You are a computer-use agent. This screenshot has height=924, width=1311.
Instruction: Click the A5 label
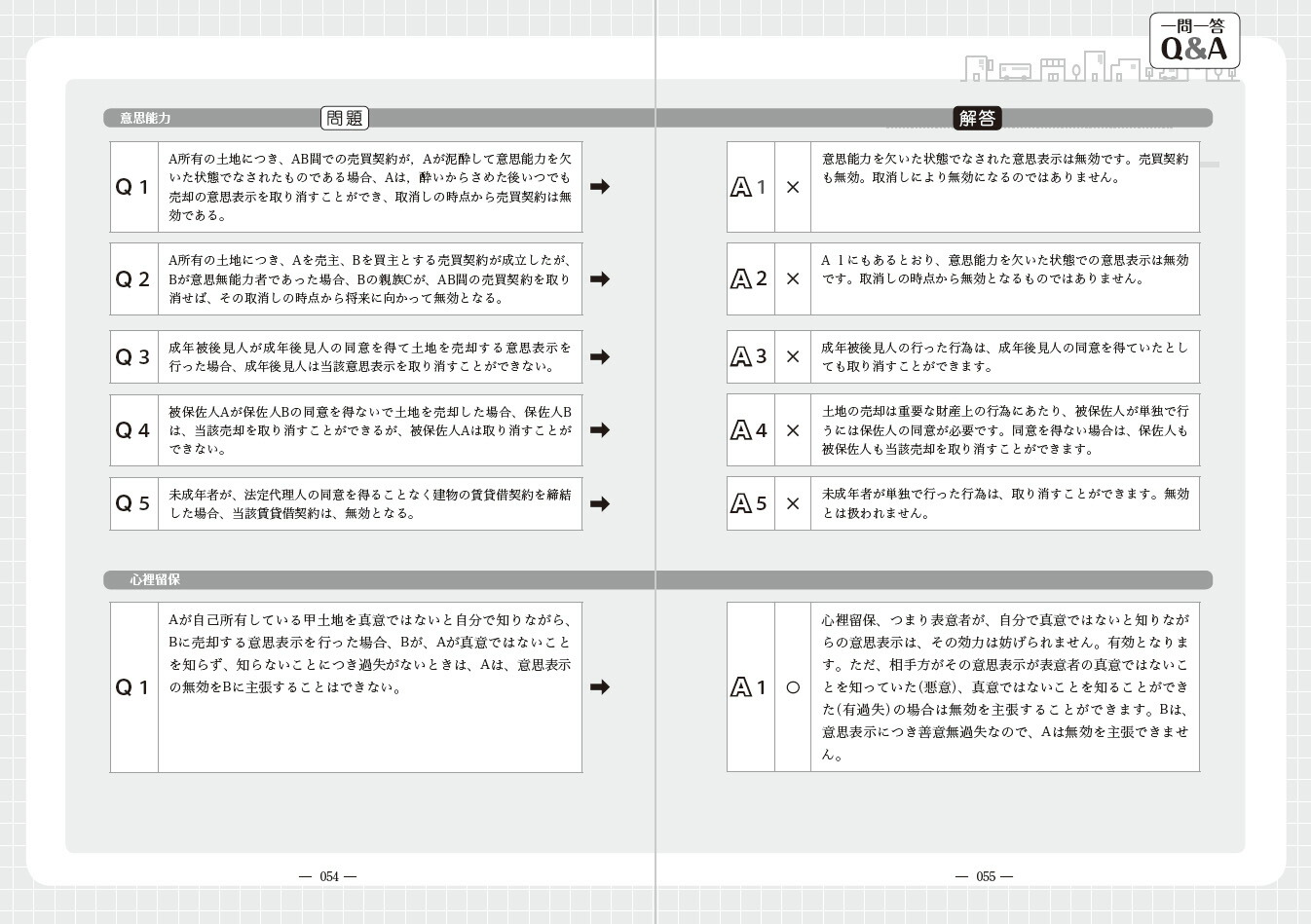point(749,504)
